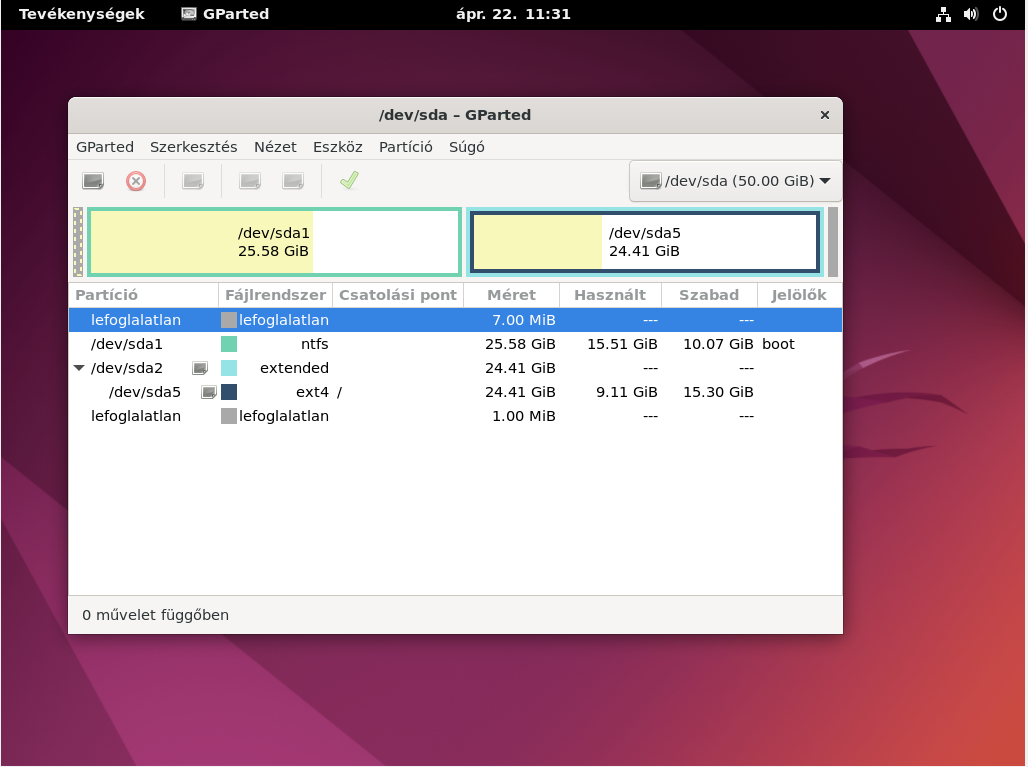
Task: Select the gray unallocated strip at disk graphic end
Action: click(x=833, y=242)
